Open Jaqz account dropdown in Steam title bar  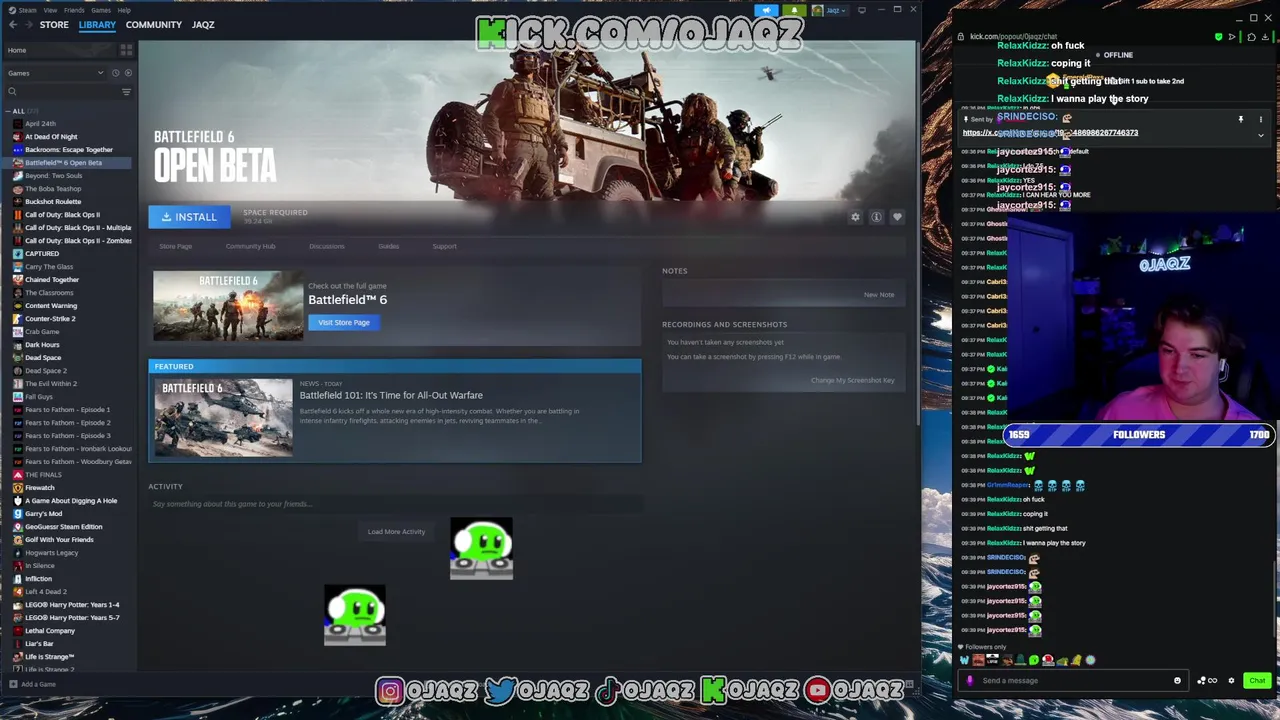832,10
